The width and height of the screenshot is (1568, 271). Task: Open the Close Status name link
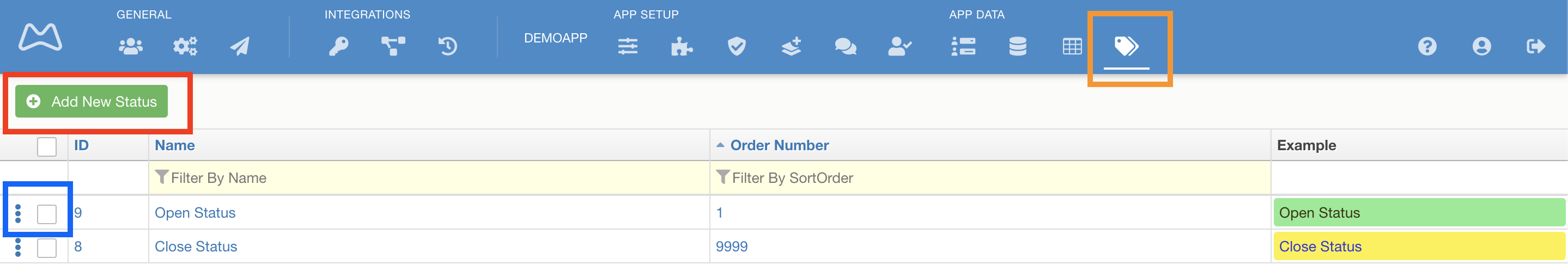coord(196,247)
